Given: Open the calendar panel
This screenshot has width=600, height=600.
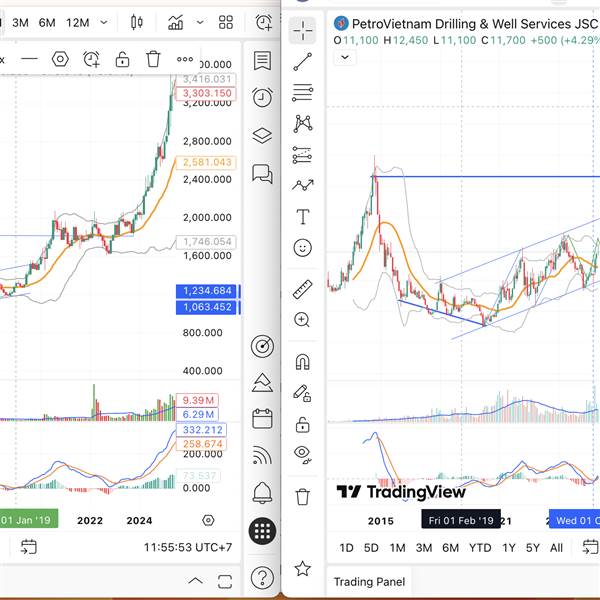Looking at the screenshot, I should 262,418.
